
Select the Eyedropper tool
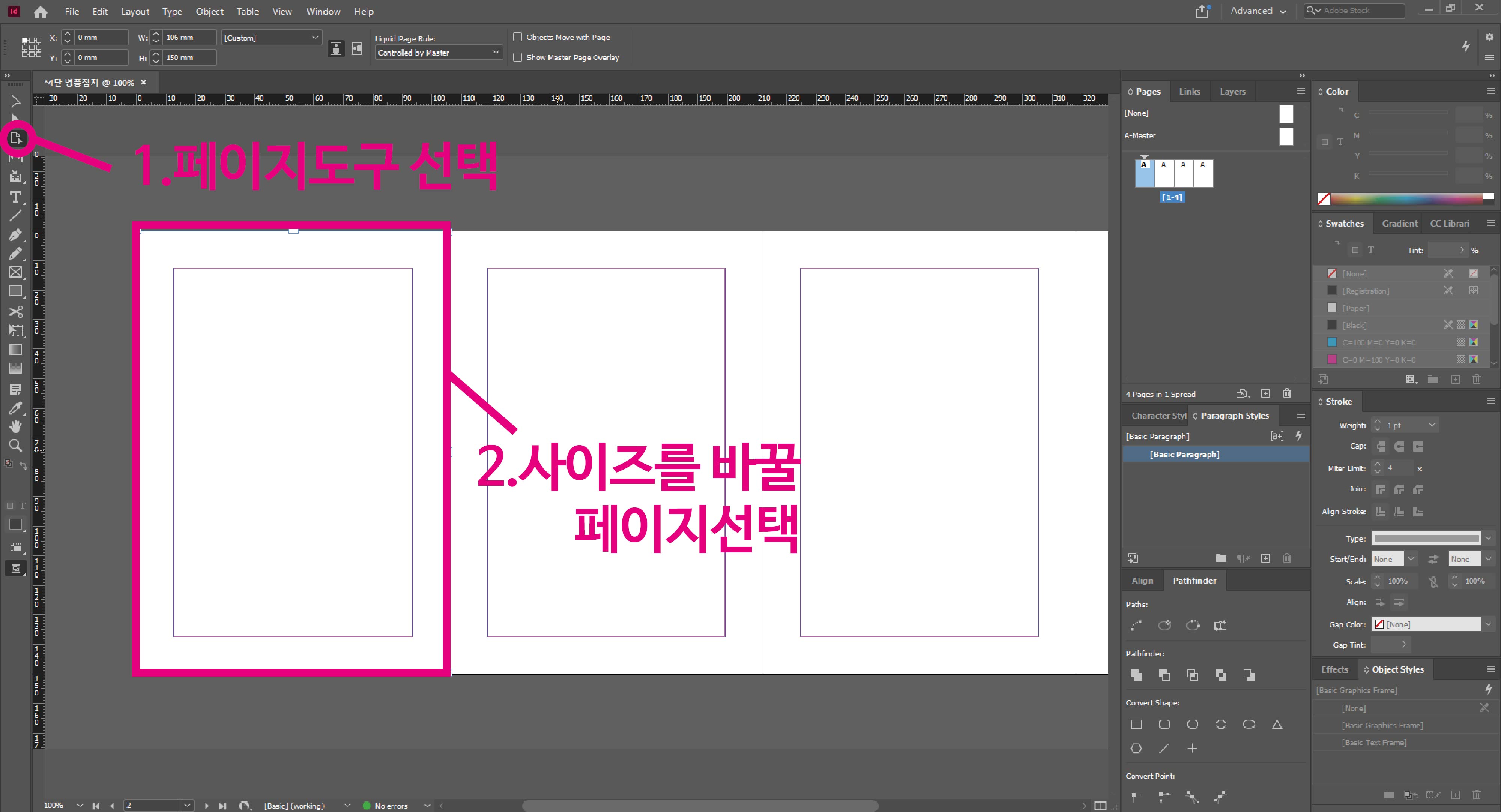16,408
